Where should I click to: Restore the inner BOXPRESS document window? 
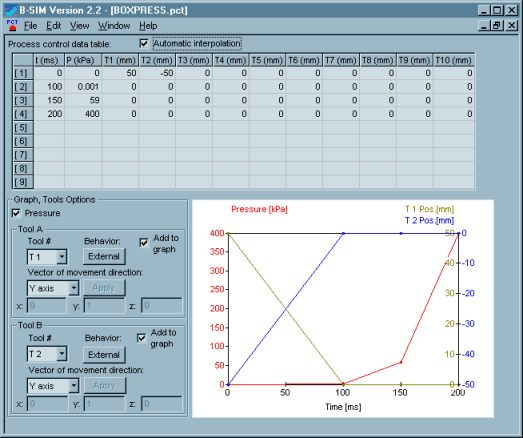[497, 25]
